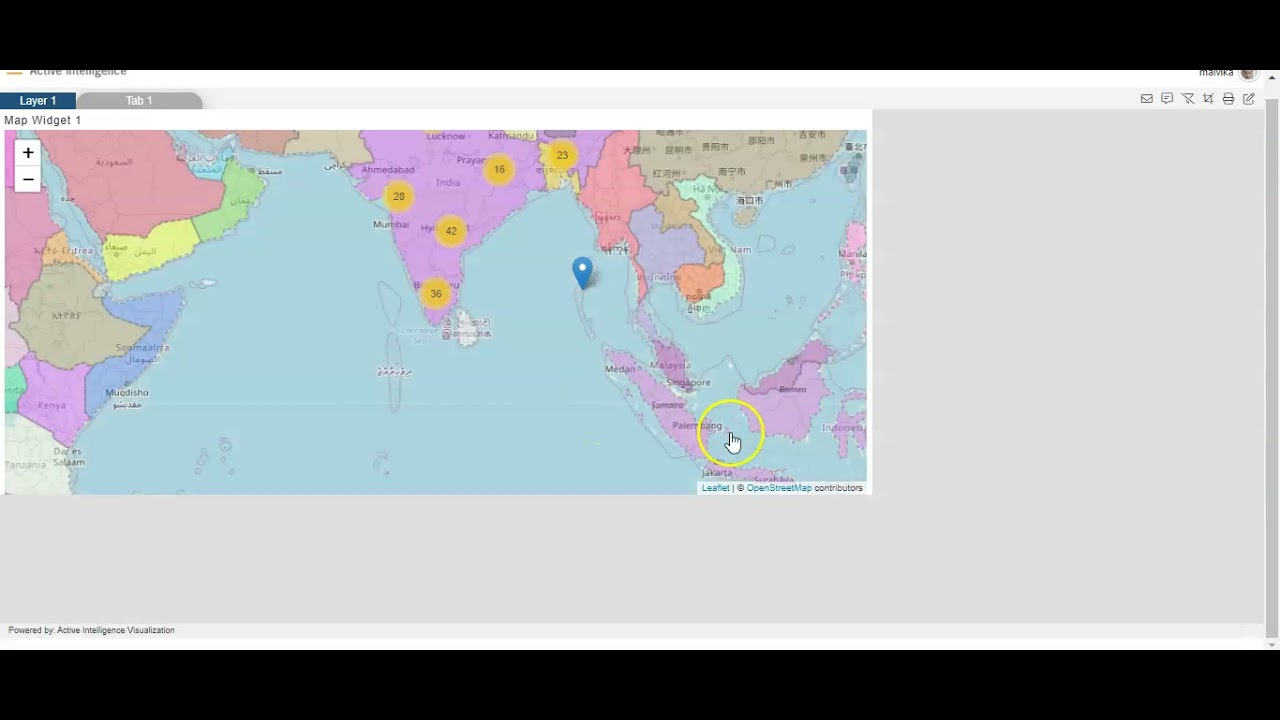The width and height of the screenshot is (1280, 720).
Task: Click the Mumbai label on map
Action: [x=390, y=224]
